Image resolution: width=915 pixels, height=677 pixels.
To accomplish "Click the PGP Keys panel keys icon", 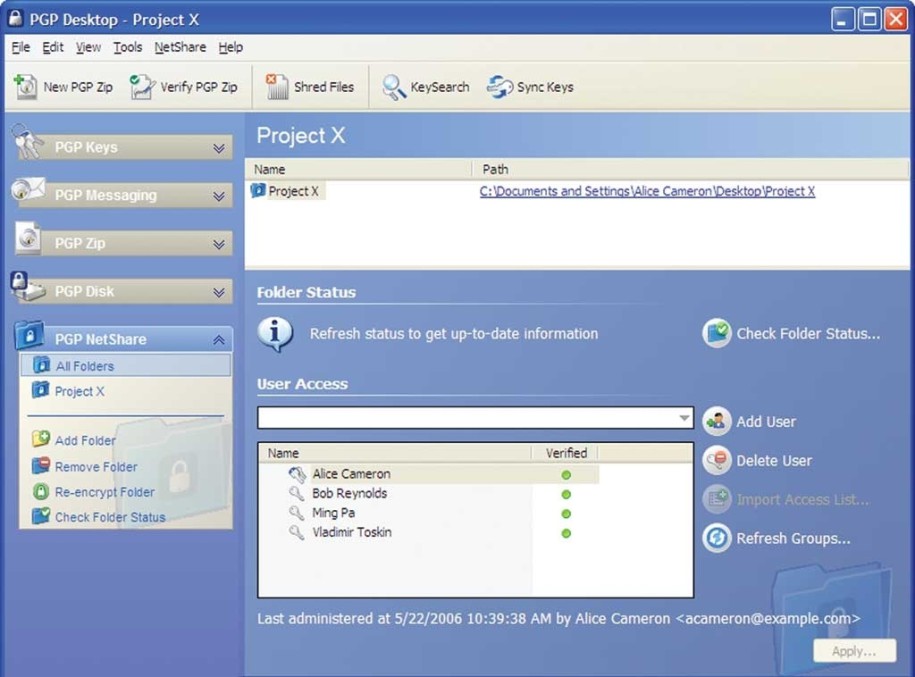I will pyautogui.click(x=27, y=142).
